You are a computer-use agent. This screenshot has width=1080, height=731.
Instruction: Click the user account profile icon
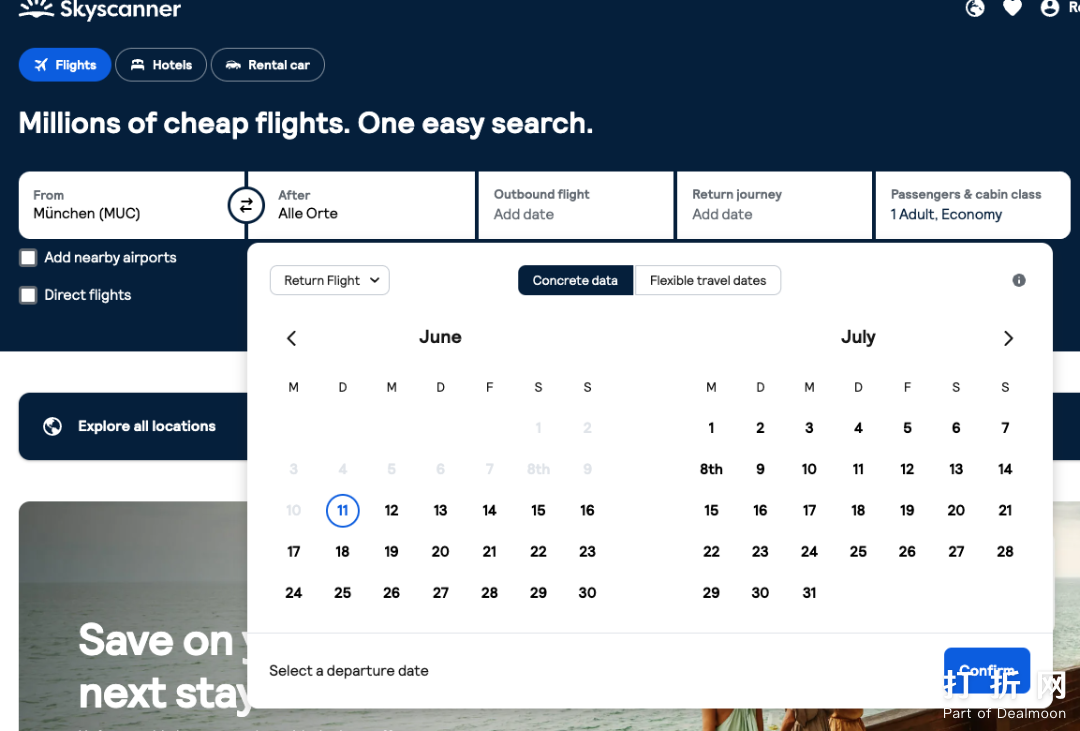pyautogui.click(x=1049, y=8)
